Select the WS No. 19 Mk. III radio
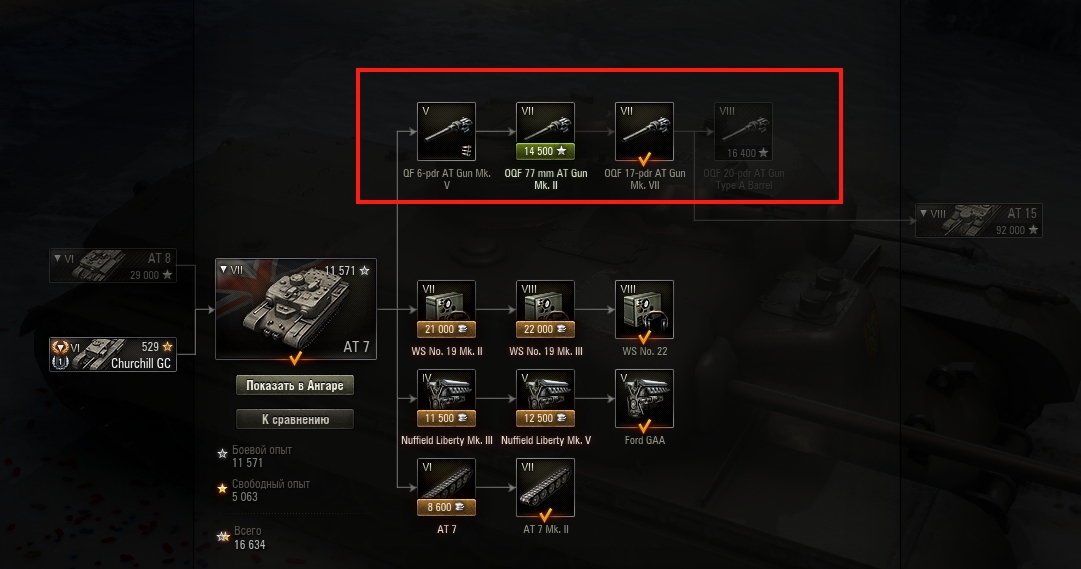Viewport: 1081px width, 569px height. coord(545,309)
